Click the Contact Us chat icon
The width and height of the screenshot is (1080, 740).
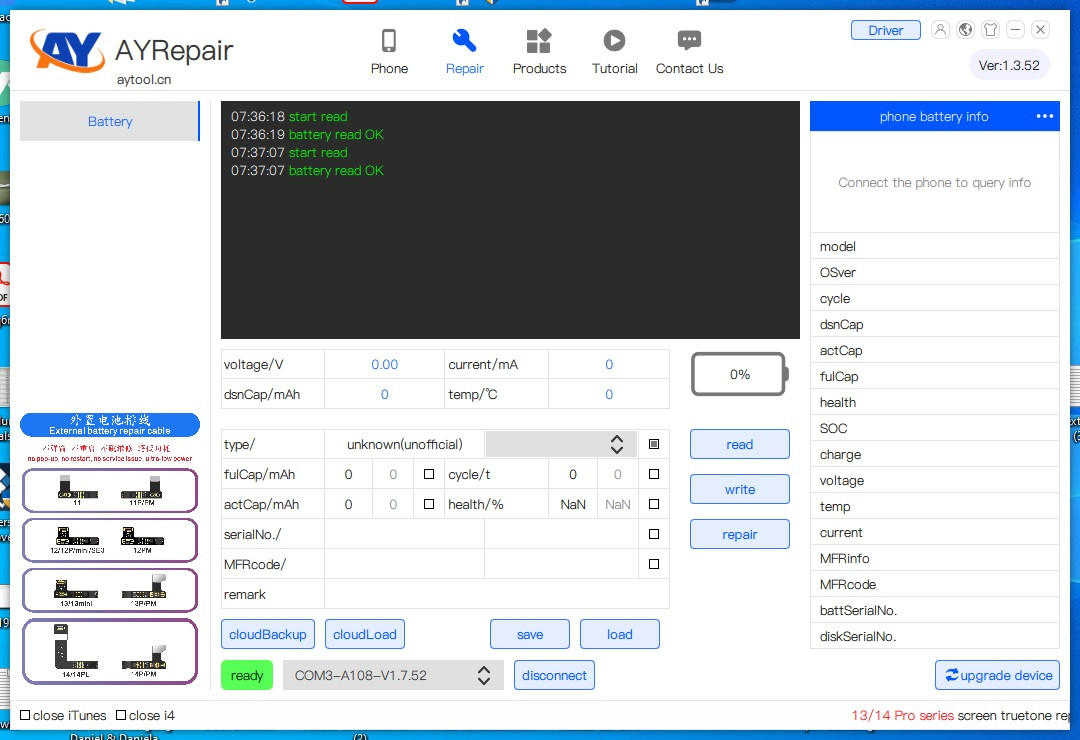pyautogui.click(x=689, y=41)
